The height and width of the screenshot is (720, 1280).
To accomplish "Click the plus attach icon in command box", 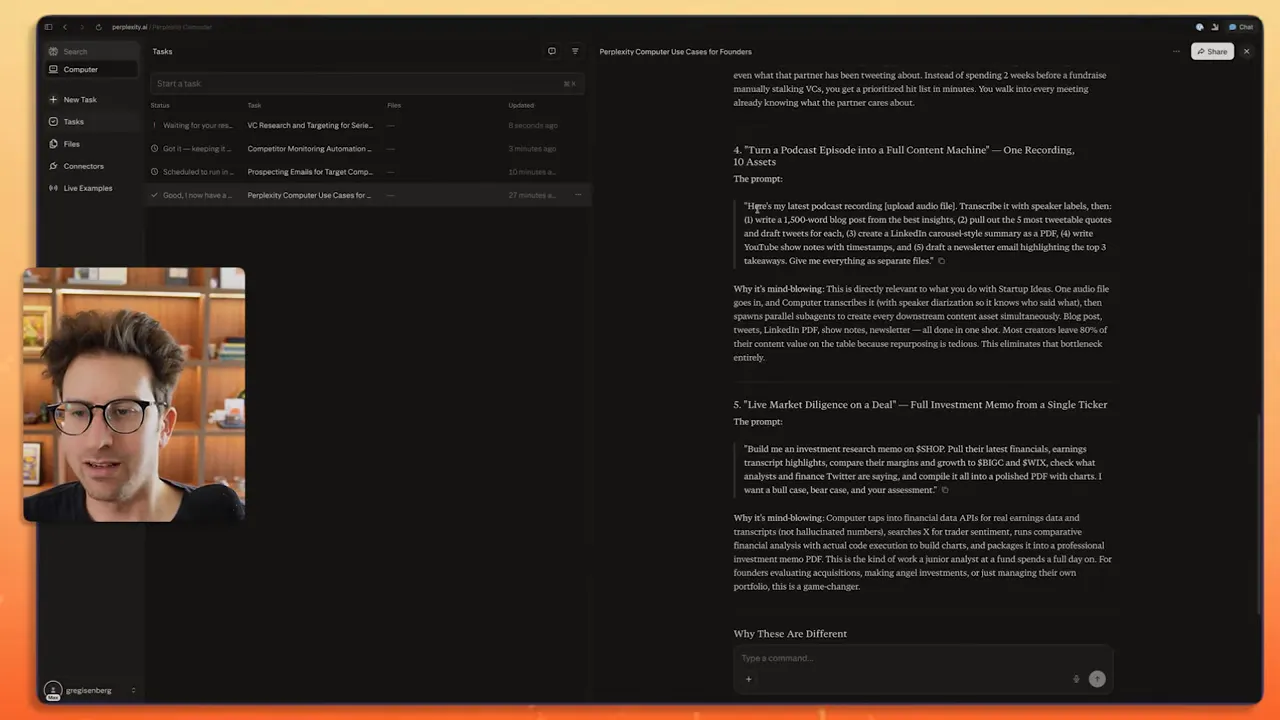I will pos(748,679).
